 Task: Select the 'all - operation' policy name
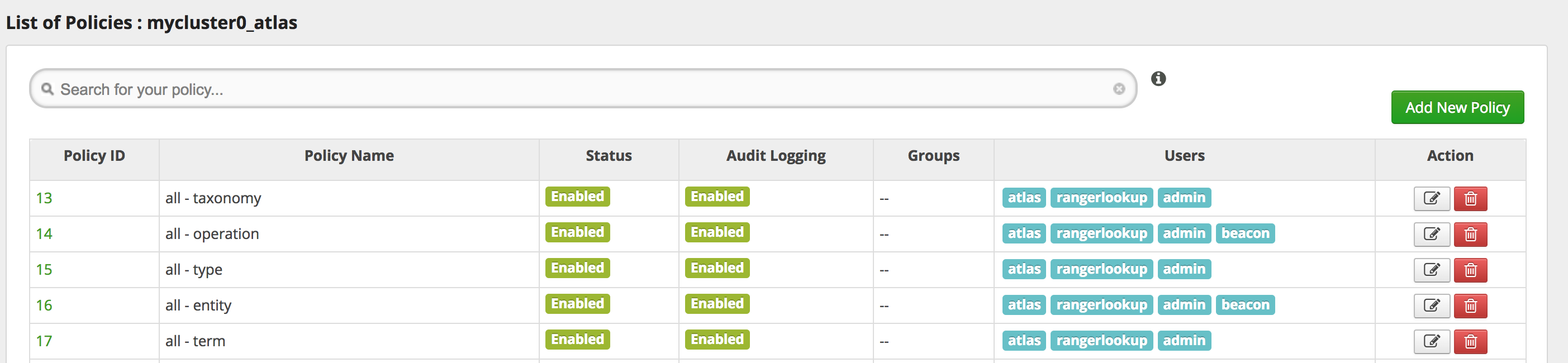pyautogui.click(x=212, y=234)
